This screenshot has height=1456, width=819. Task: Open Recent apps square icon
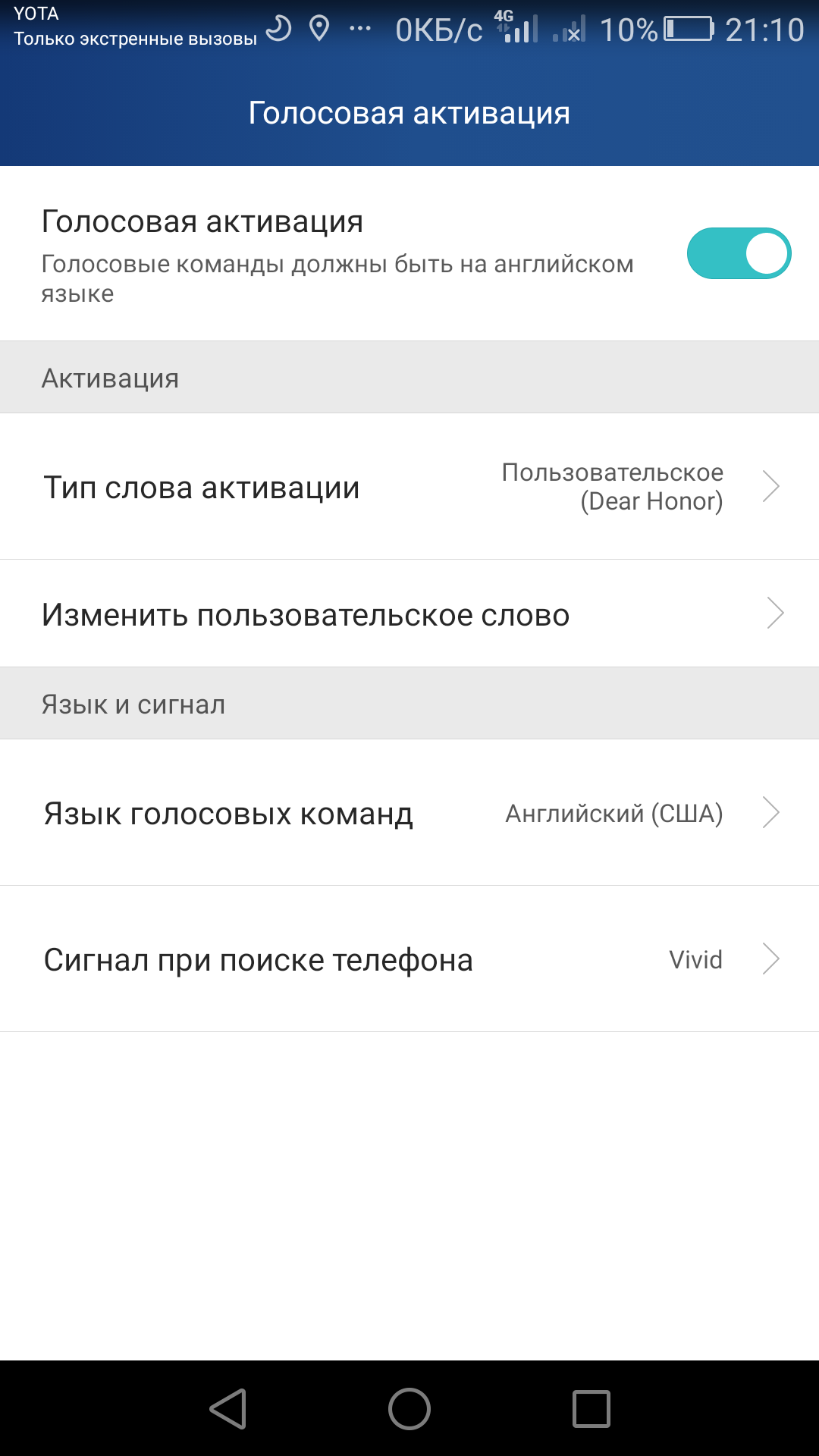click(x=591, y=1409)
